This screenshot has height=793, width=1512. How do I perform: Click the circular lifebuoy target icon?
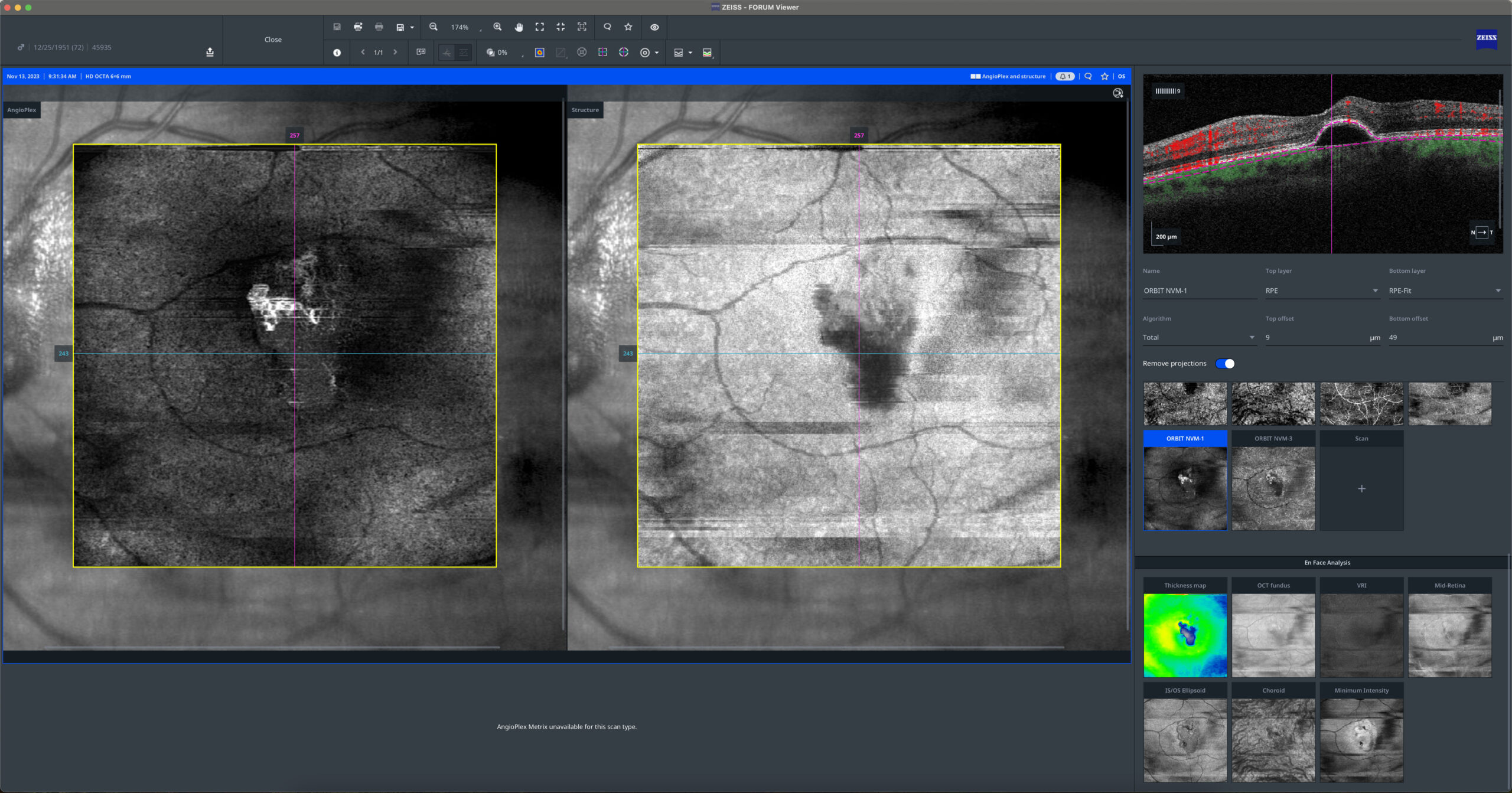coord(582,53)
